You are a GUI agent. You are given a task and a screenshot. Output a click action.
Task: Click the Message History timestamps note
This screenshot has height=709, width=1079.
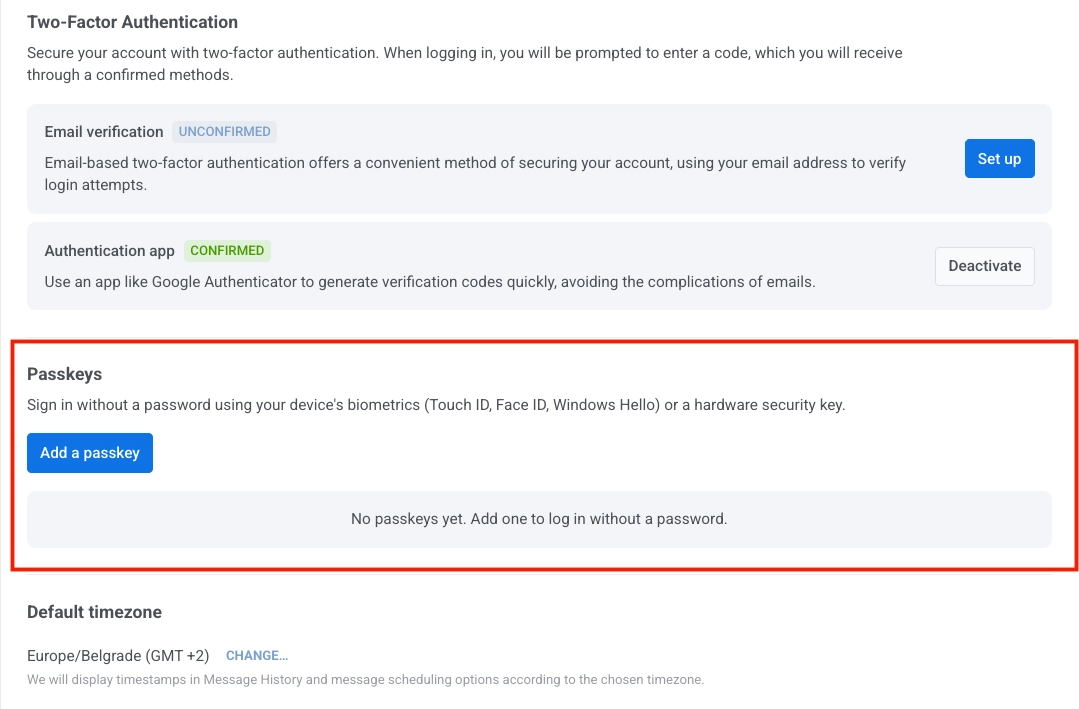pos(365,679)
